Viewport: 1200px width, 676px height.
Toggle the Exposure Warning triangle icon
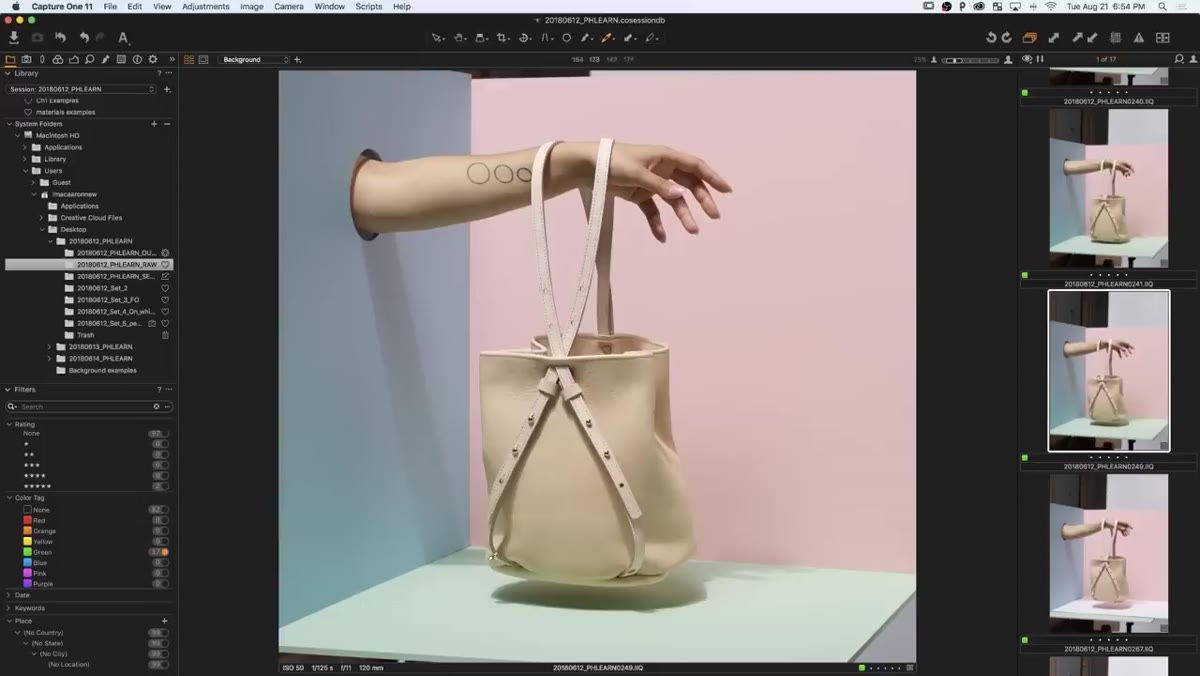pos(1139,38)
